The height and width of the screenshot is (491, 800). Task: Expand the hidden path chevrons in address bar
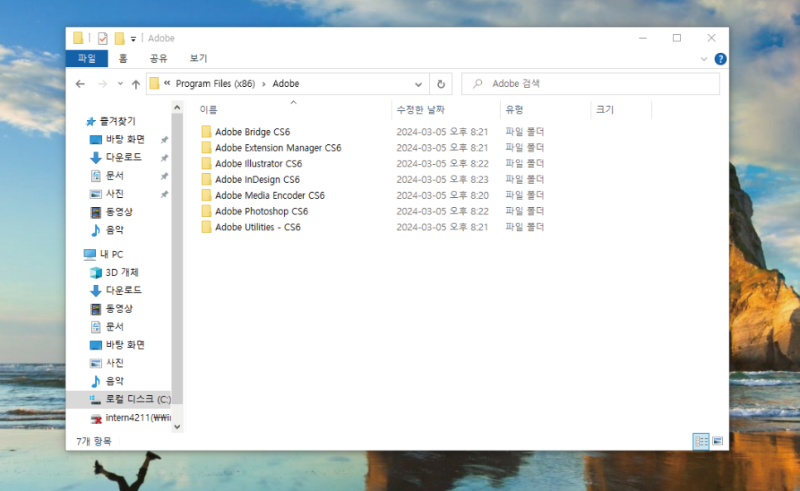(167, 83)
